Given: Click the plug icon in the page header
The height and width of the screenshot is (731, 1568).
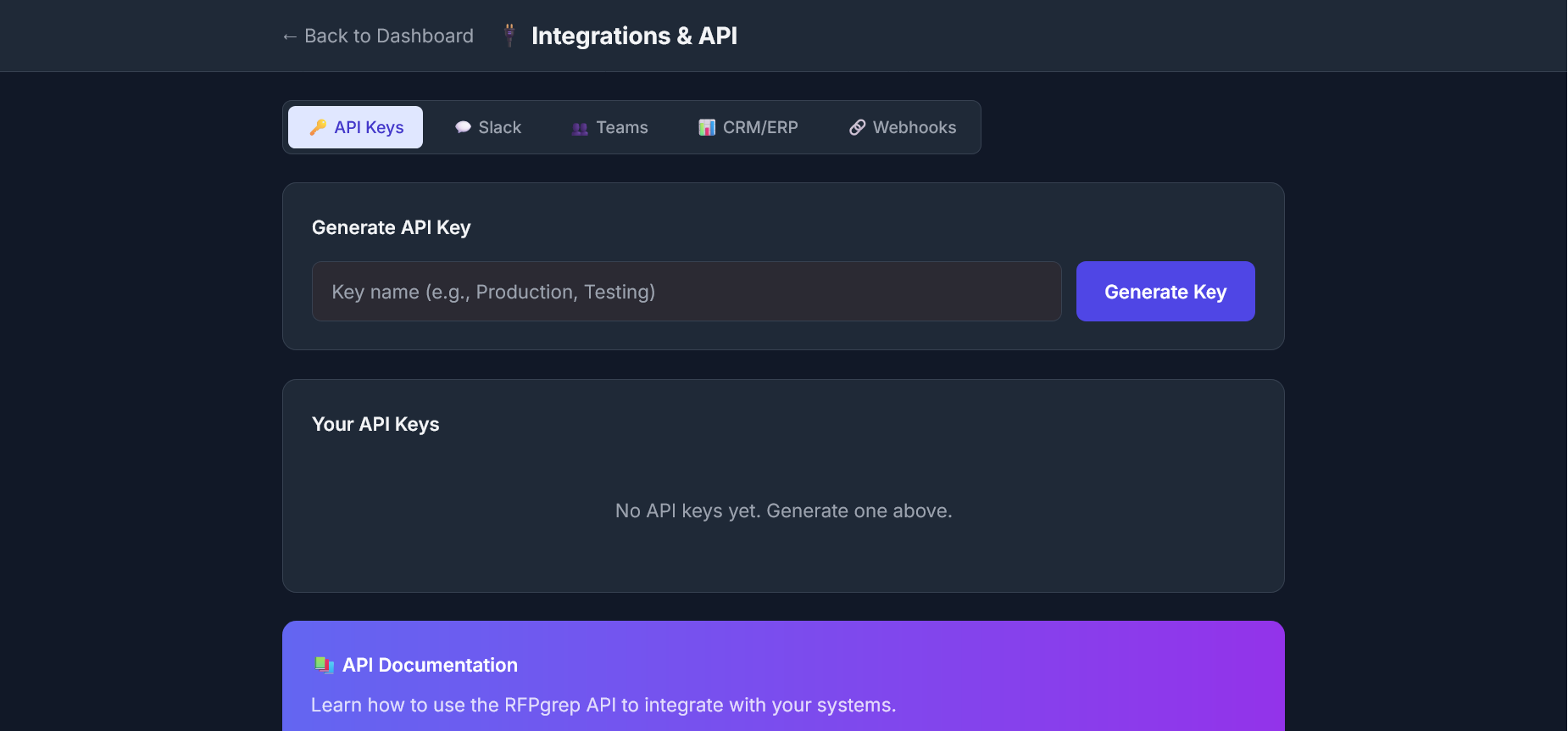Looking at the screenshot, I should (x=509, y=36).
